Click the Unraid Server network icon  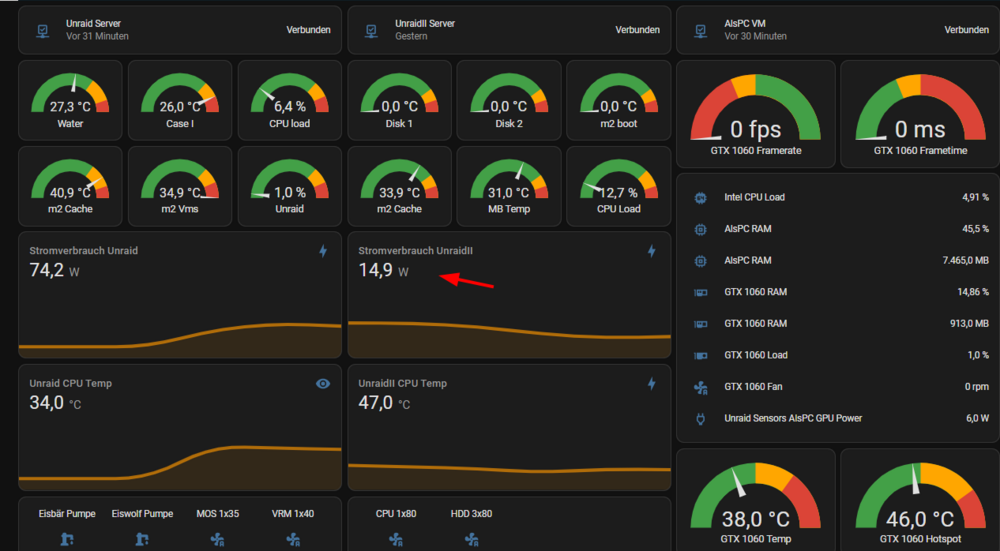pos(43,30)
